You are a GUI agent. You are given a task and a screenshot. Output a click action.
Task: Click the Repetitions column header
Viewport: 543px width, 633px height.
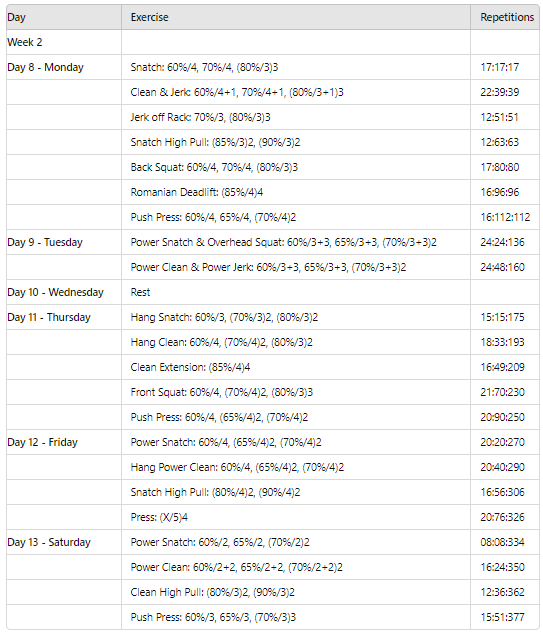click(x=505, y=17)
